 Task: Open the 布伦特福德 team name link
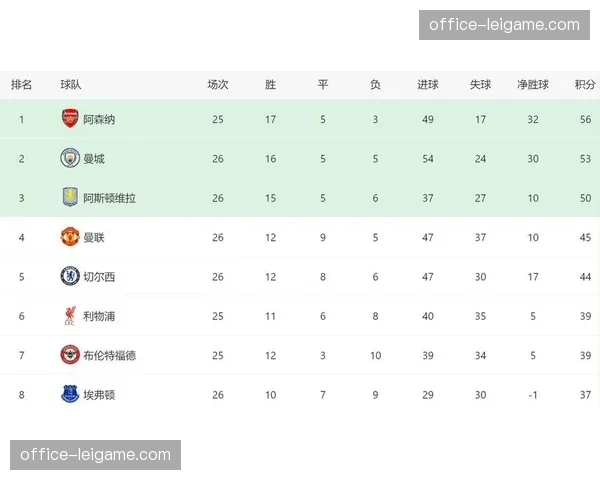pos(109,355)
